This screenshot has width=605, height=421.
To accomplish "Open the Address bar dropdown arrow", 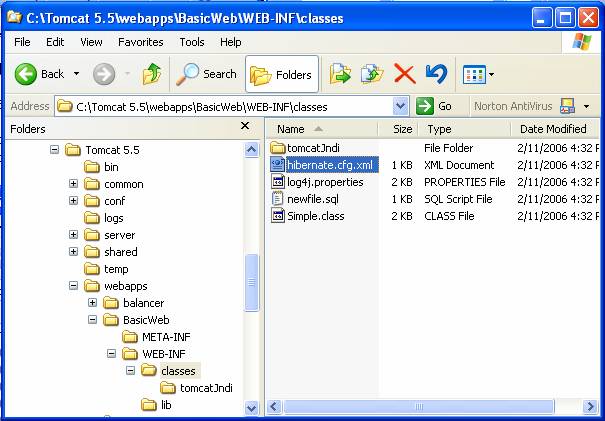I will point(401,106).
